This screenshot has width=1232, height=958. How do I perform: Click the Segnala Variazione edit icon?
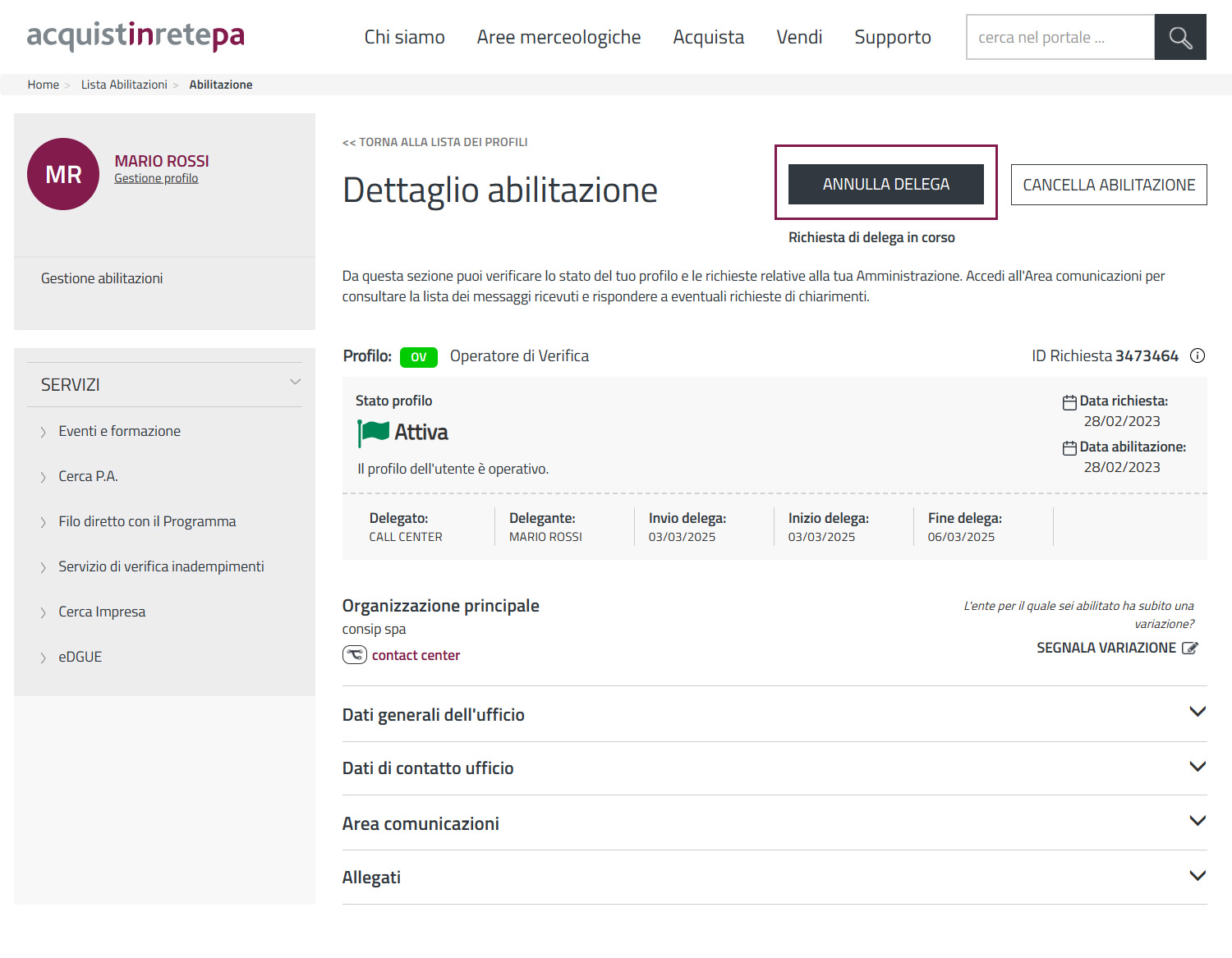pyautogui.click(x=1189, y=649)
